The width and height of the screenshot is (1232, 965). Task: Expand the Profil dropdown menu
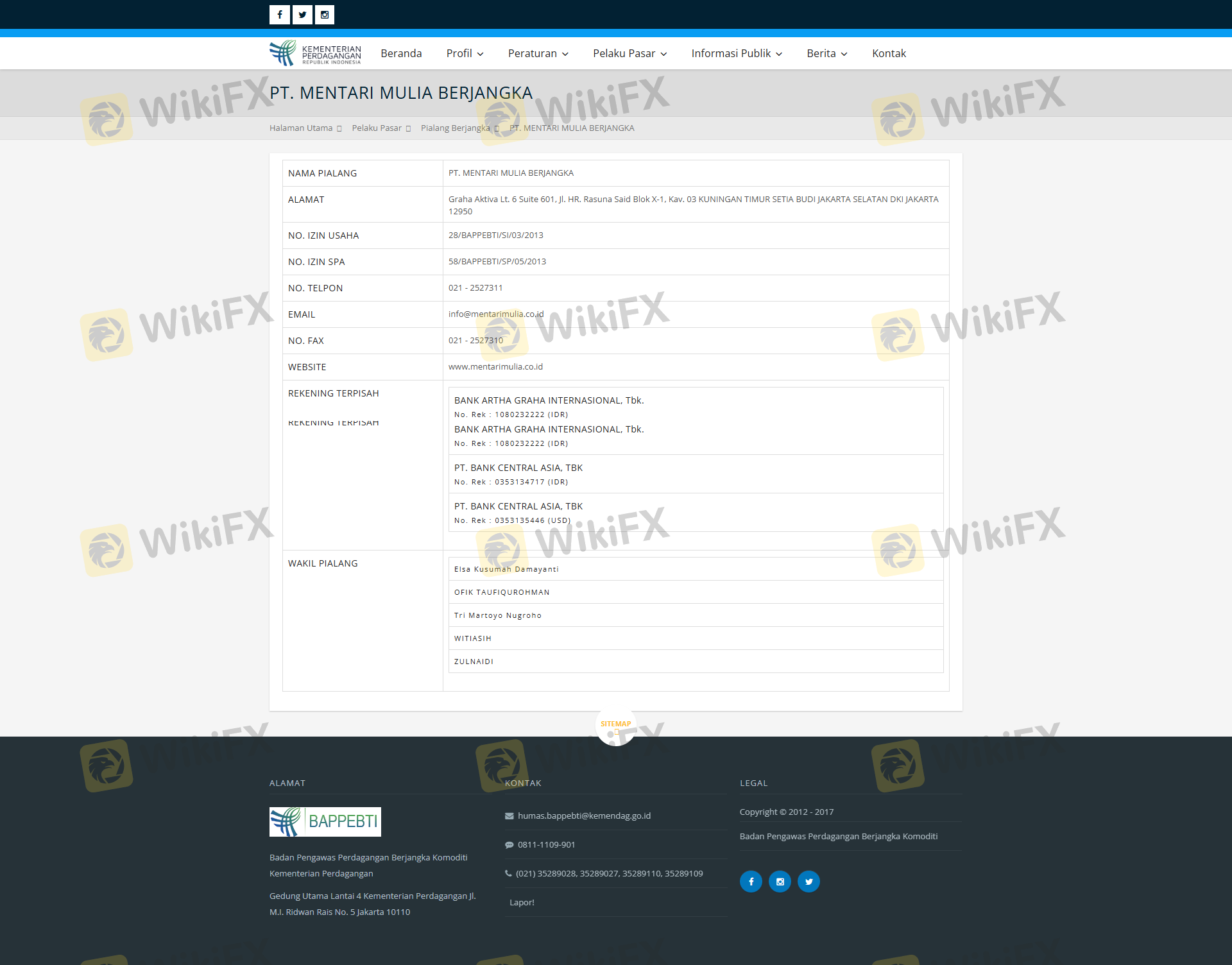pyautogui.click(x=465, y=53)
